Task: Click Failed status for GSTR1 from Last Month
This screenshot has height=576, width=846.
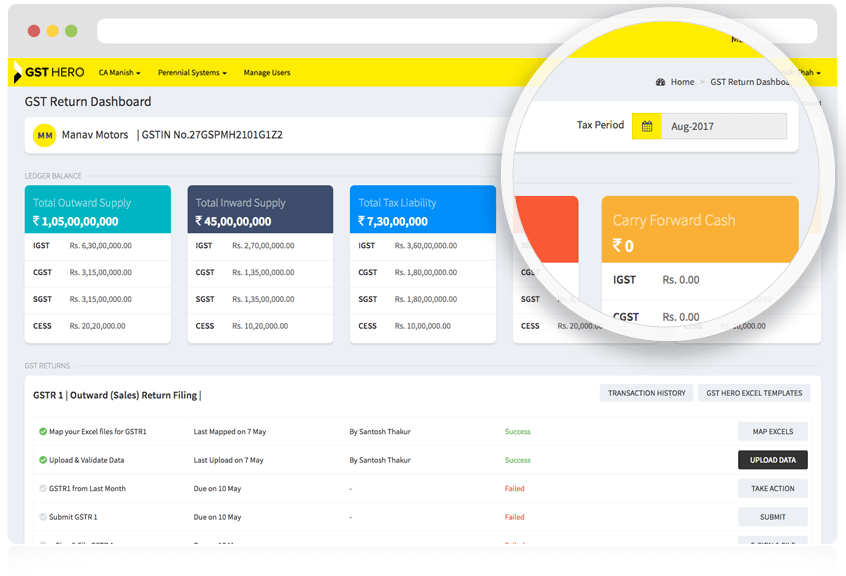Action: [x=514, y=489]
